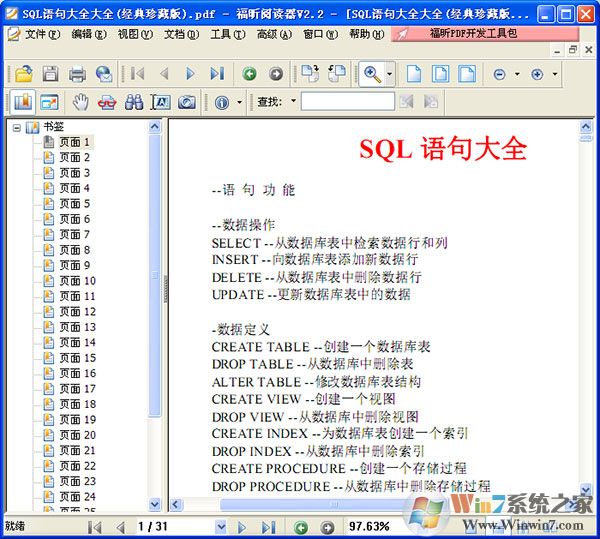Select the Hand tool
This screenshot has width=600, height=539.
pos(80,102)
